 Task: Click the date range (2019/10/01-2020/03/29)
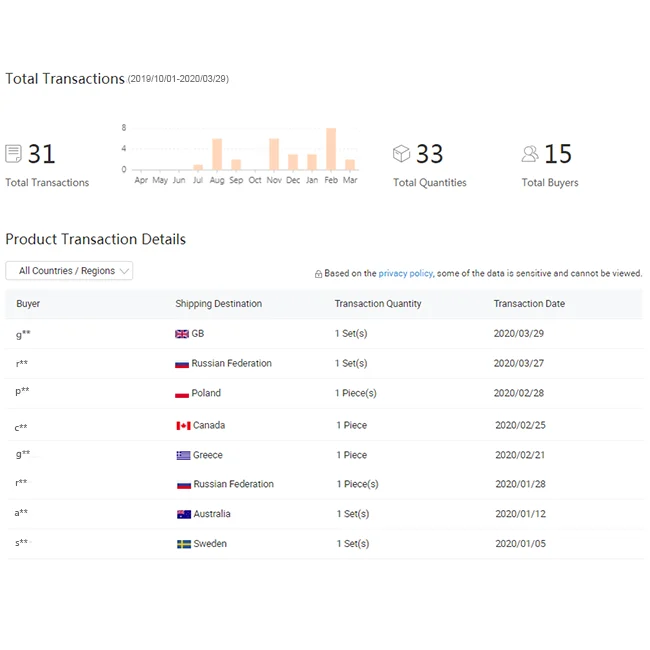click(x=178, y=79)
